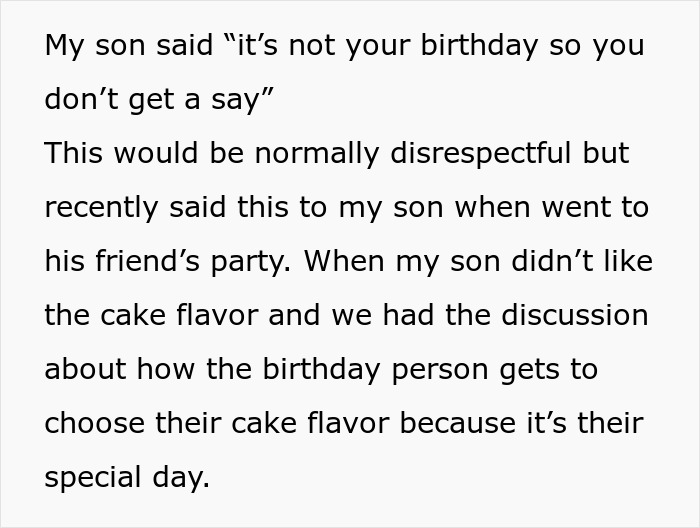Click the word 'would'
700x528 pixels.
153,154
